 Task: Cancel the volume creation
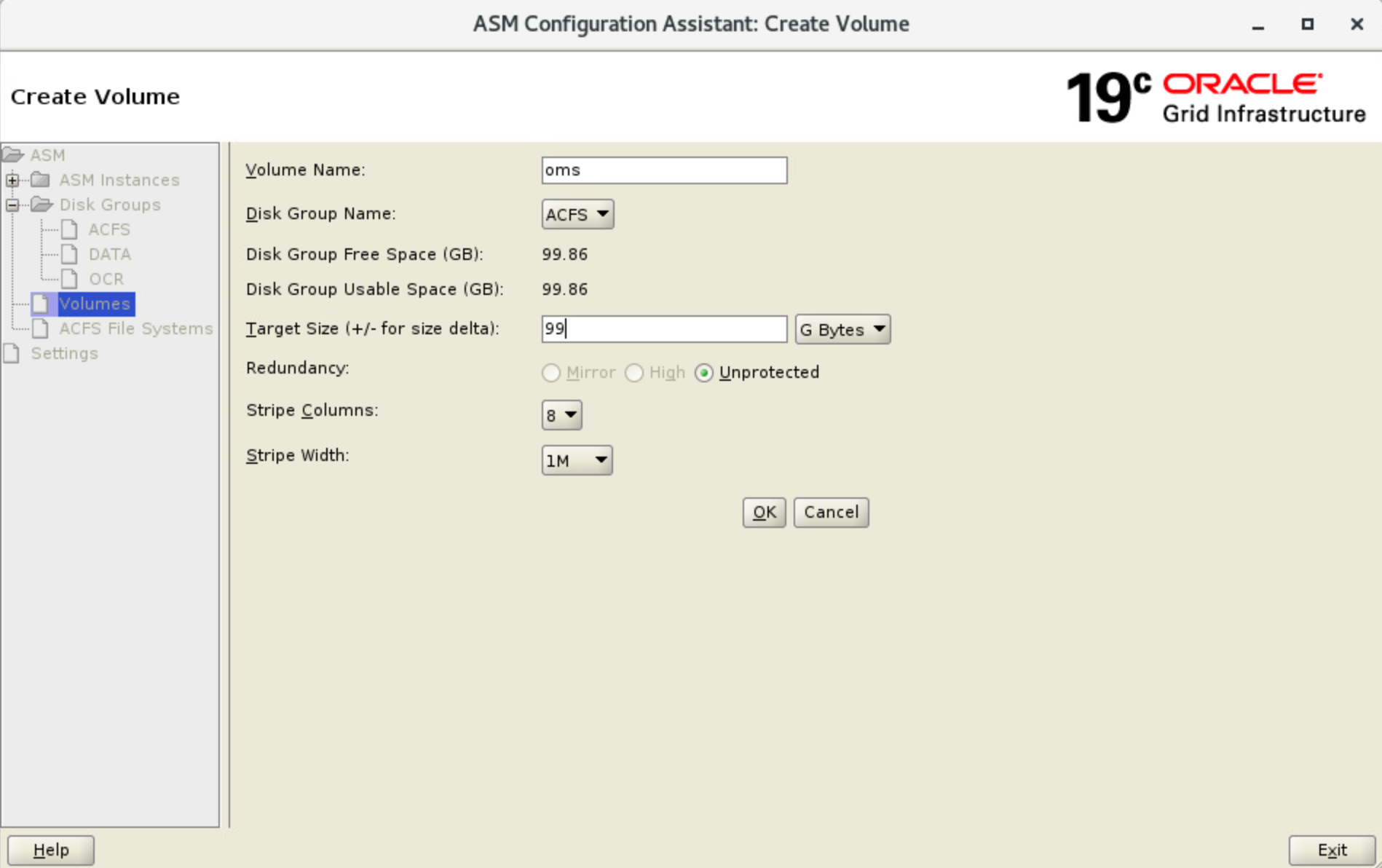pos(831,513)
